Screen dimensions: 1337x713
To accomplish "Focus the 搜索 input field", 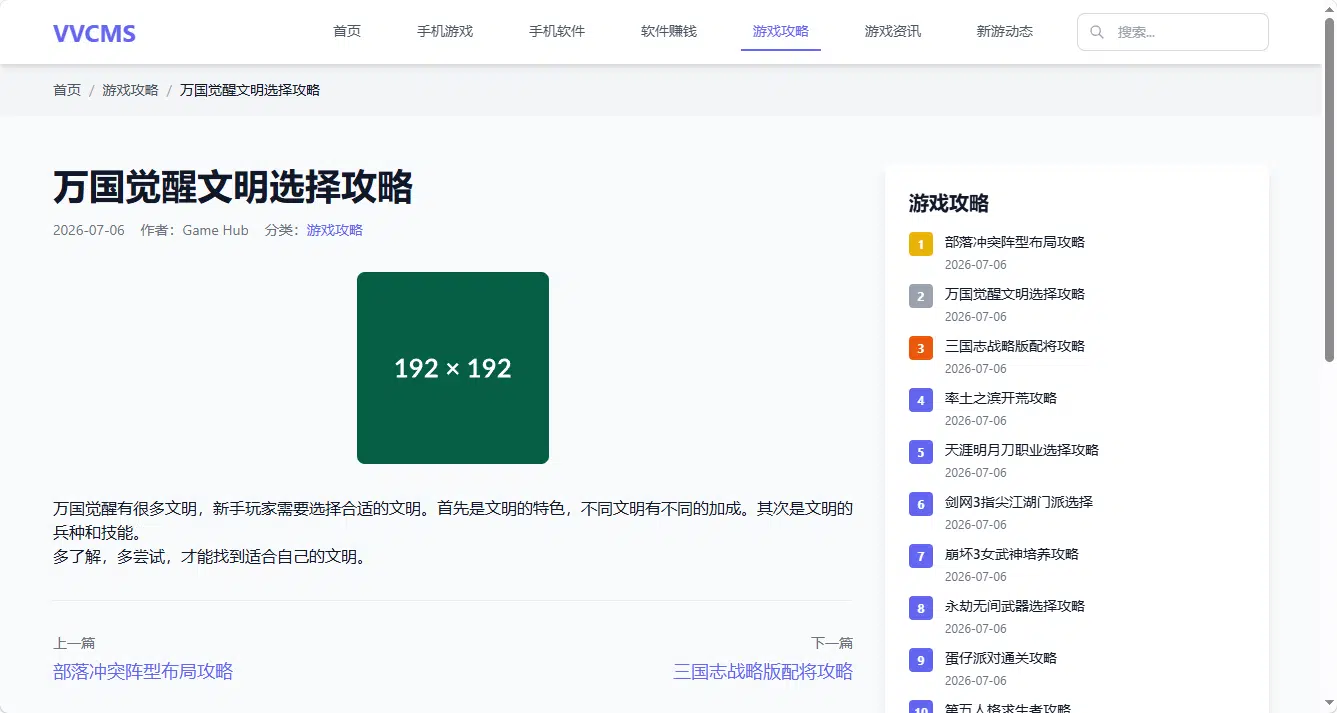I will click(x=1173, y=32).
